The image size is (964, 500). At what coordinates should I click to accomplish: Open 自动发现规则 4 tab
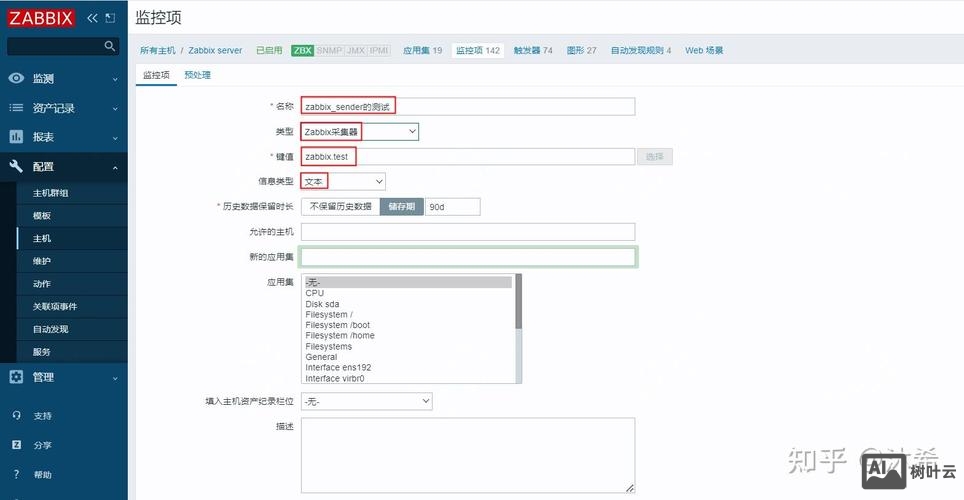coord(641,50)
